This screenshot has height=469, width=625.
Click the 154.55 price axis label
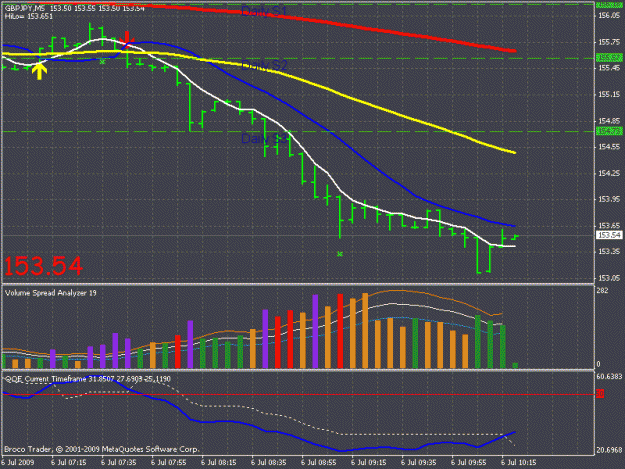tap(609, 147)
